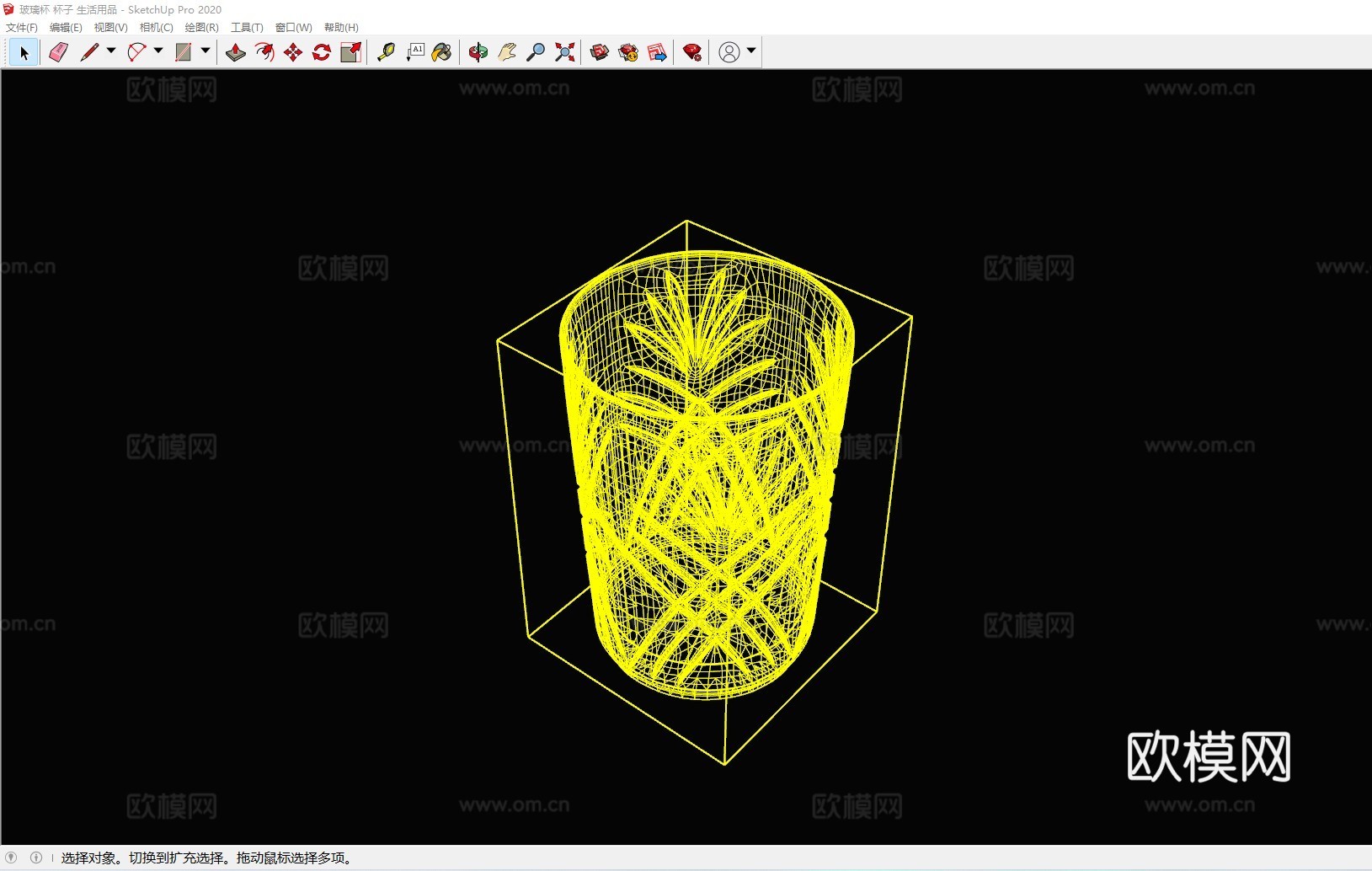The height and width of the screenshot is (871, 1372).
Task: Open the 绘图(R) menu
Action: point(201,28)
